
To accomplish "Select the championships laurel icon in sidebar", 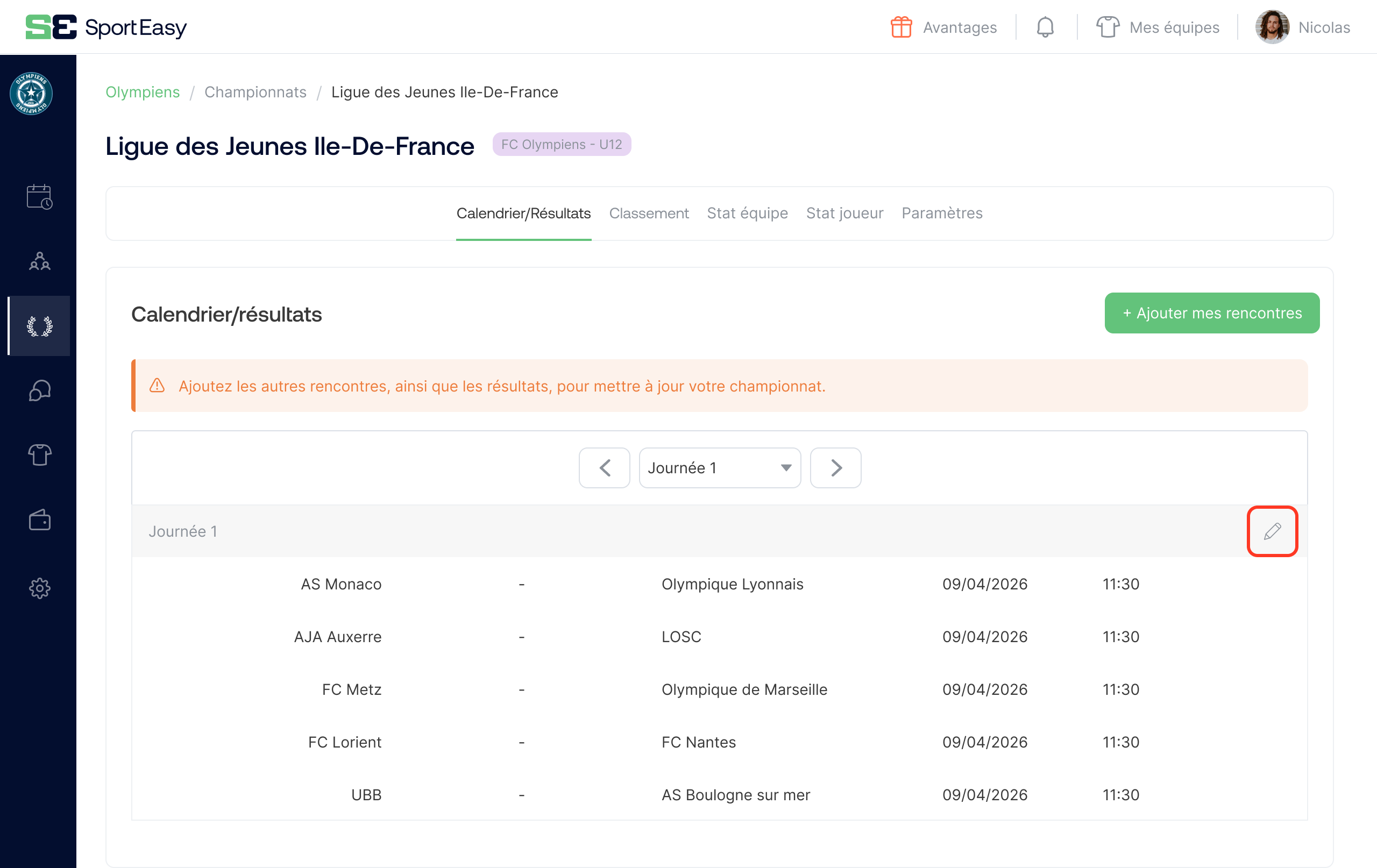I will pyautogui.click(x=38, y=325).
